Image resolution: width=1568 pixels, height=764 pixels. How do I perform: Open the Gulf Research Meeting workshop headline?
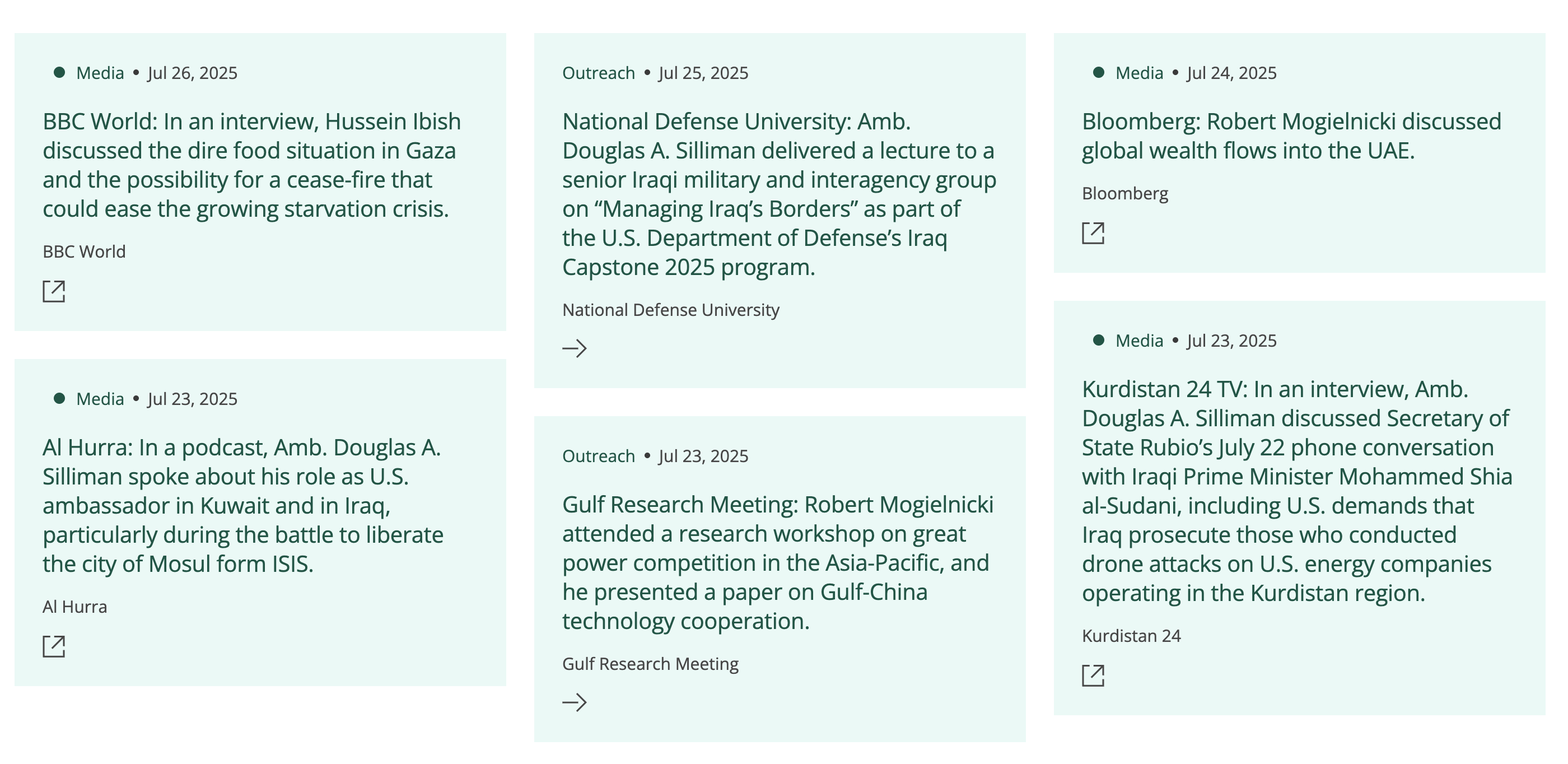(x=777, y=562)
